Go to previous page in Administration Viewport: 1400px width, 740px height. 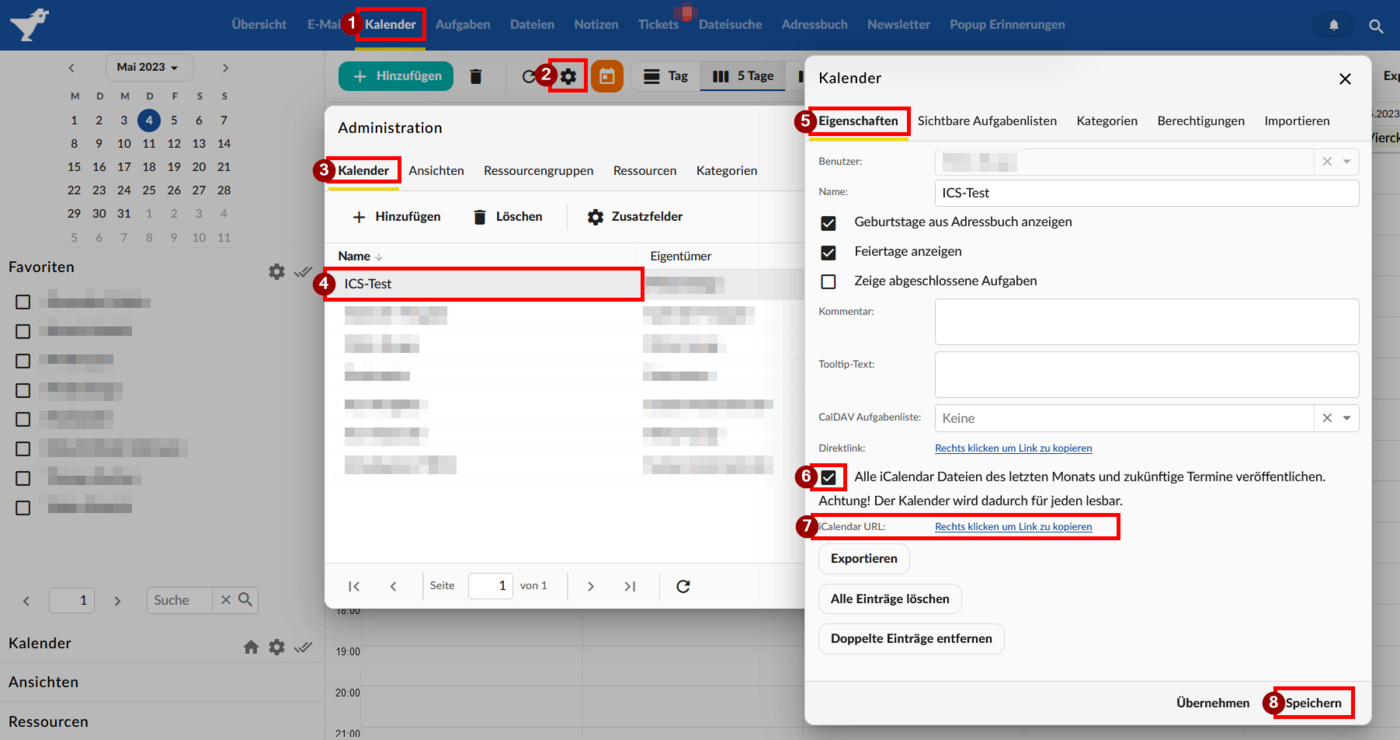pos(393,586)
